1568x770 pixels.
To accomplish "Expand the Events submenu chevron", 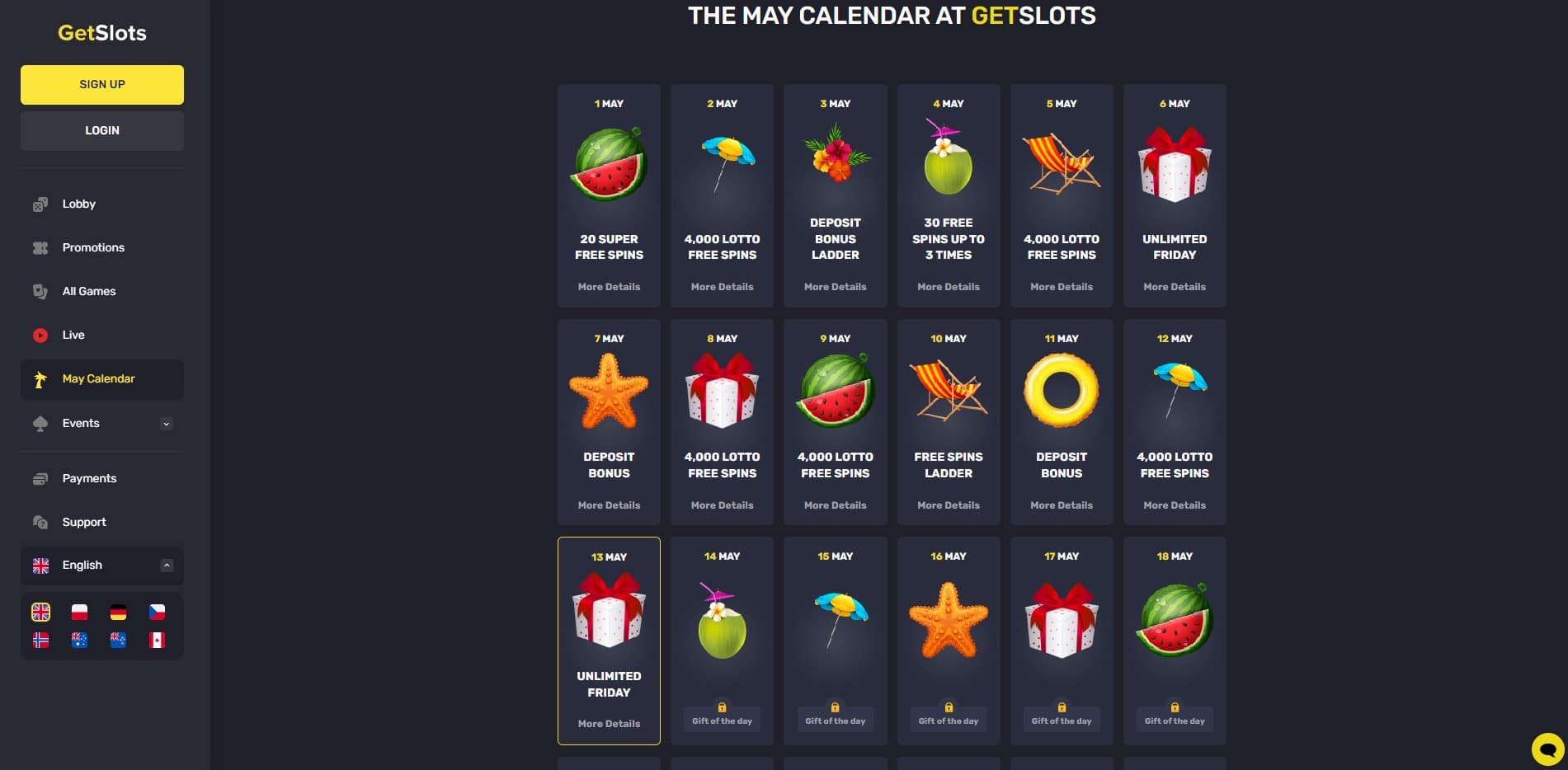I will click(x=167, y=424).
